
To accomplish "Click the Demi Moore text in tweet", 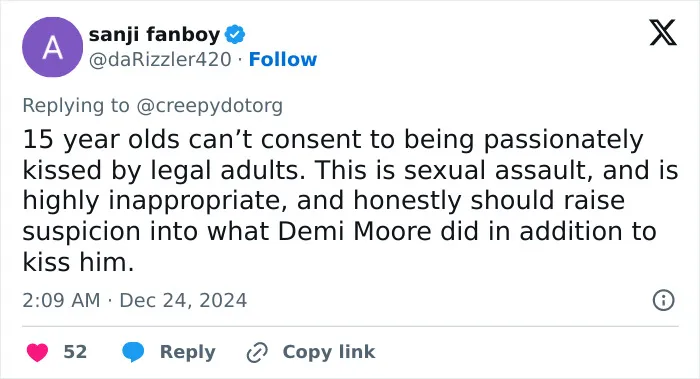I will pyautogui.click(x=355, y=231).
